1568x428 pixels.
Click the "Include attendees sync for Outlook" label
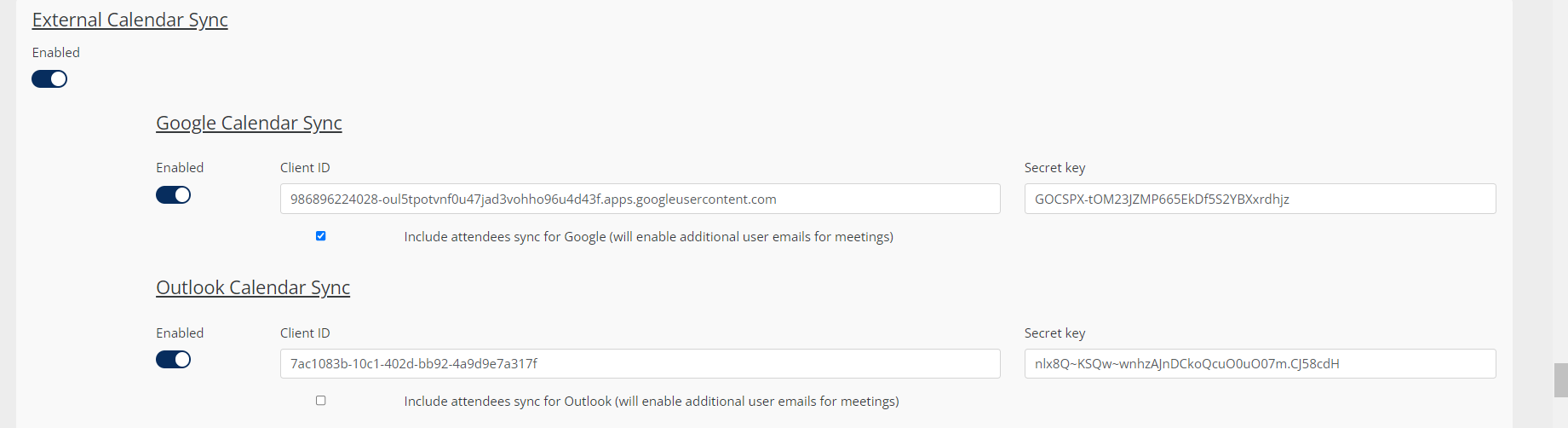[x=652, y=402]
